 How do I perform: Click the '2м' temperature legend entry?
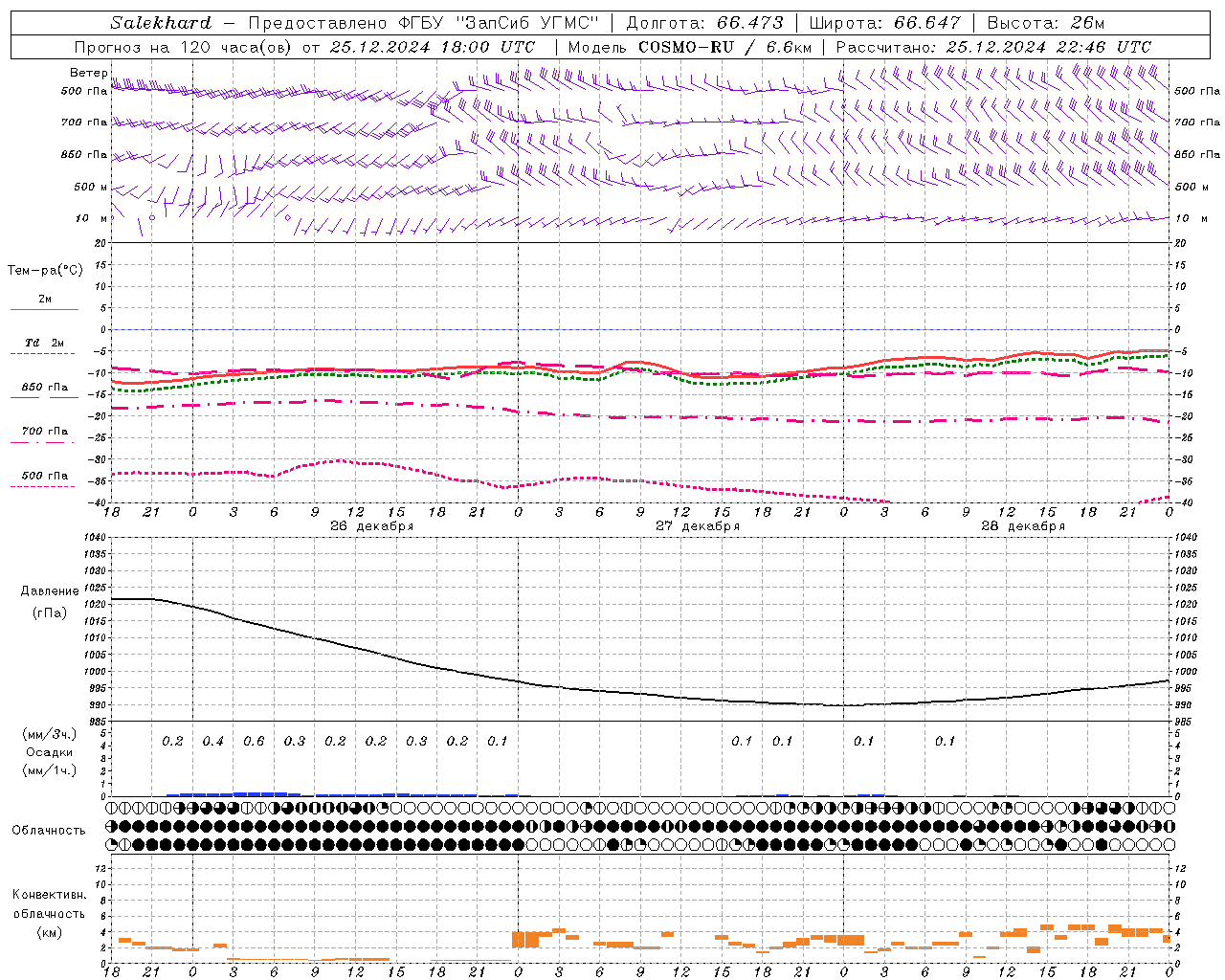click(45, 299)
